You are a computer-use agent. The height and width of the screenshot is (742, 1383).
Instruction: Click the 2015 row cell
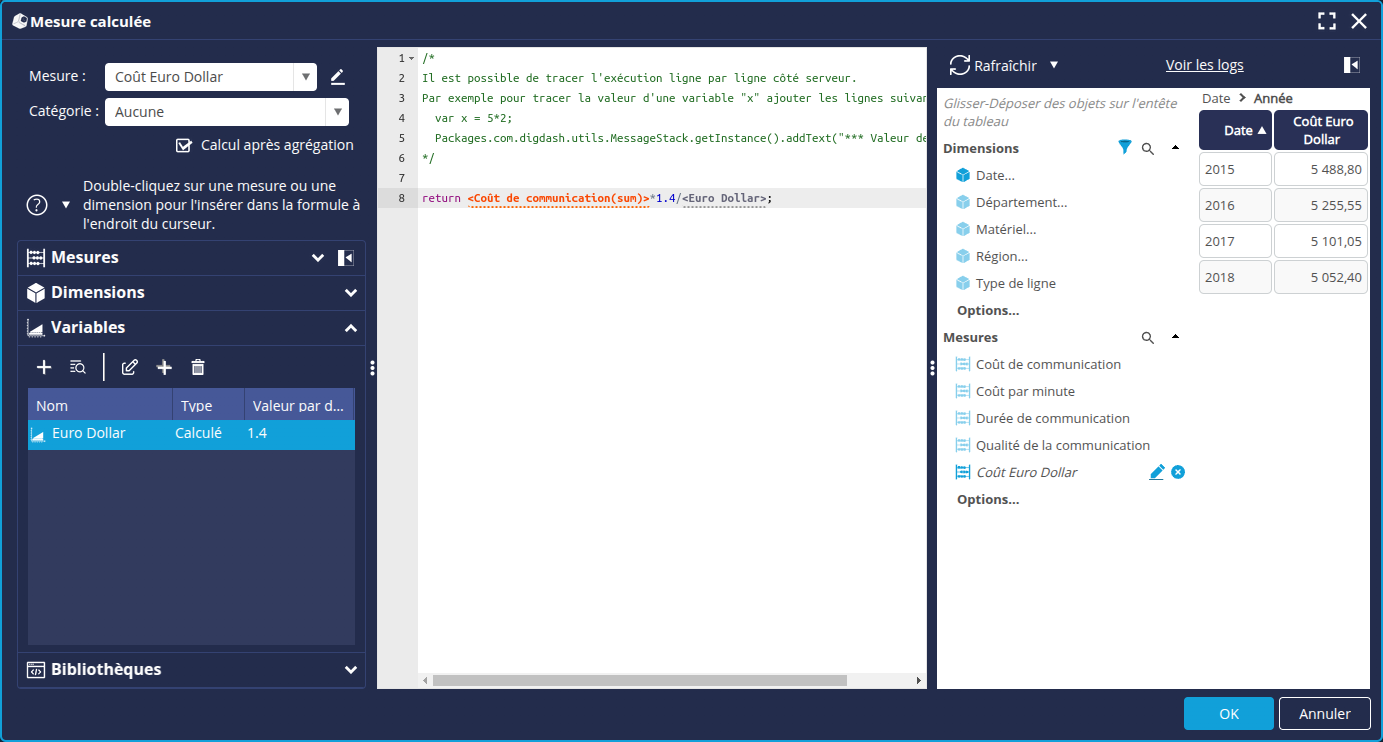tap(1235, 169)
